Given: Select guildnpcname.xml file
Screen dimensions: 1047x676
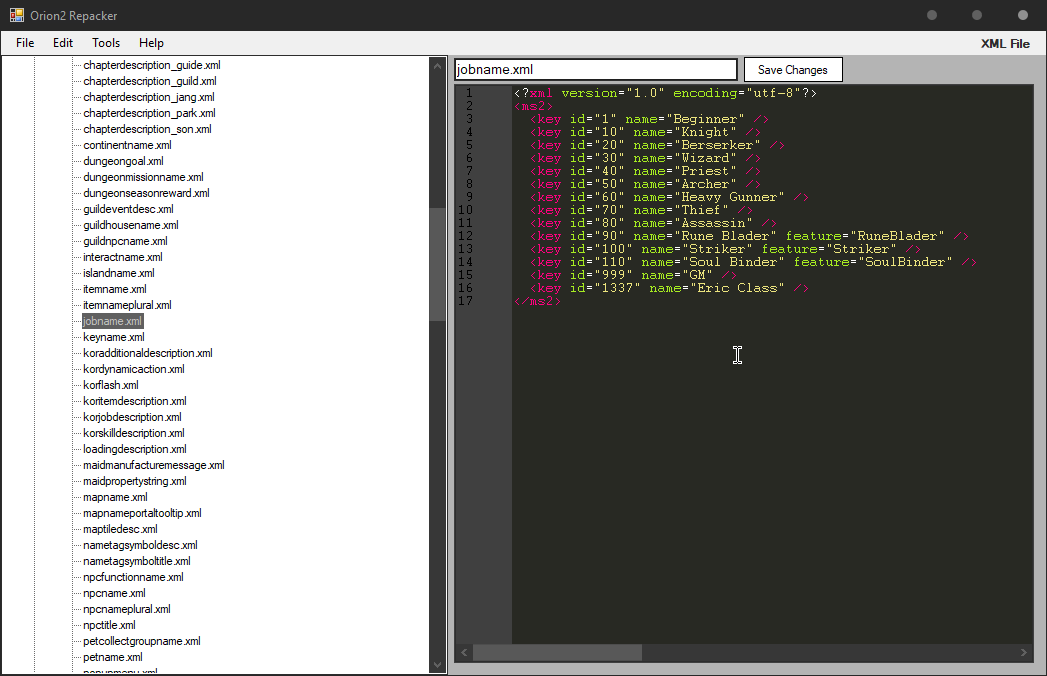Looking at the screenshot, I should click(125, 241).
